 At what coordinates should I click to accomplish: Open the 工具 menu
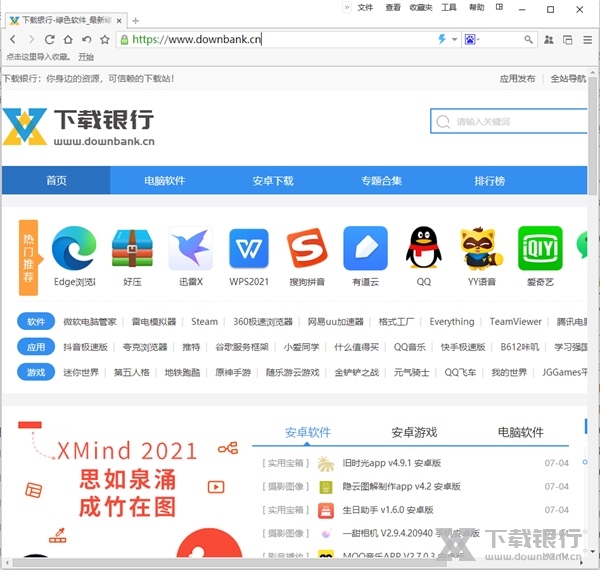pyautogui.click(x=449, y=7)
